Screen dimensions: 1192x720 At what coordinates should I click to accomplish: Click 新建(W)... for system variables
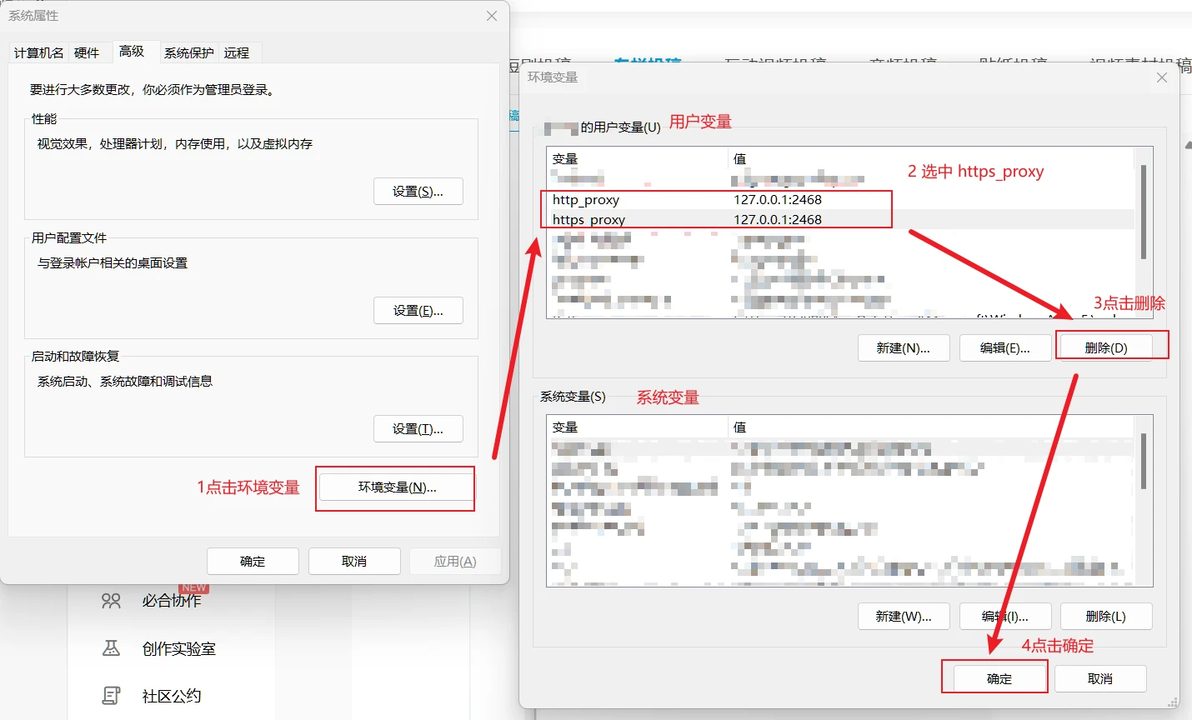point(903,617)
